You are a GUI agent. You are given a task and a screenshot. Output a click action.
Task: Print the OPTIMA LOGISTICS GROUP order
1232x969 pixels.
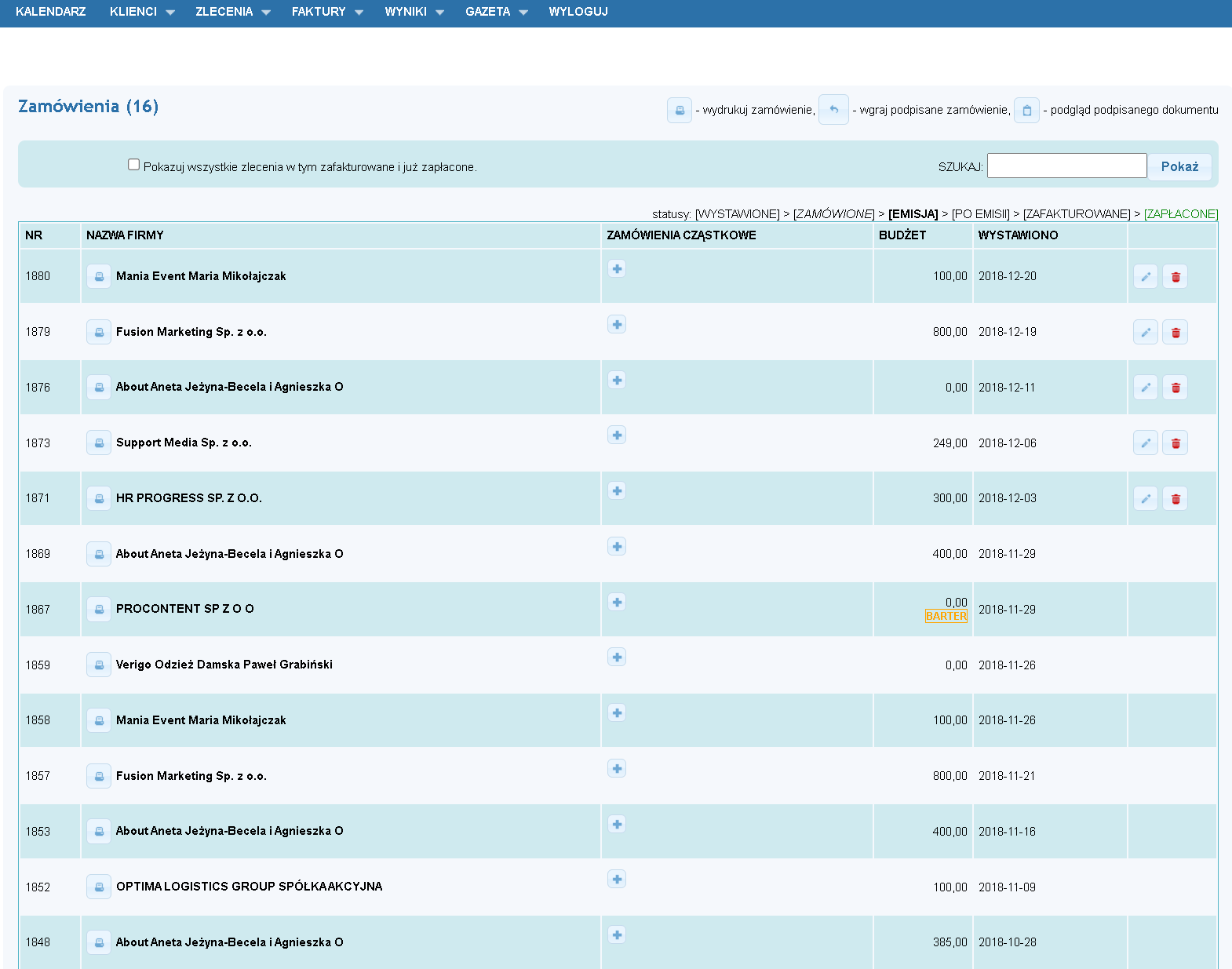tap(99, 887)
